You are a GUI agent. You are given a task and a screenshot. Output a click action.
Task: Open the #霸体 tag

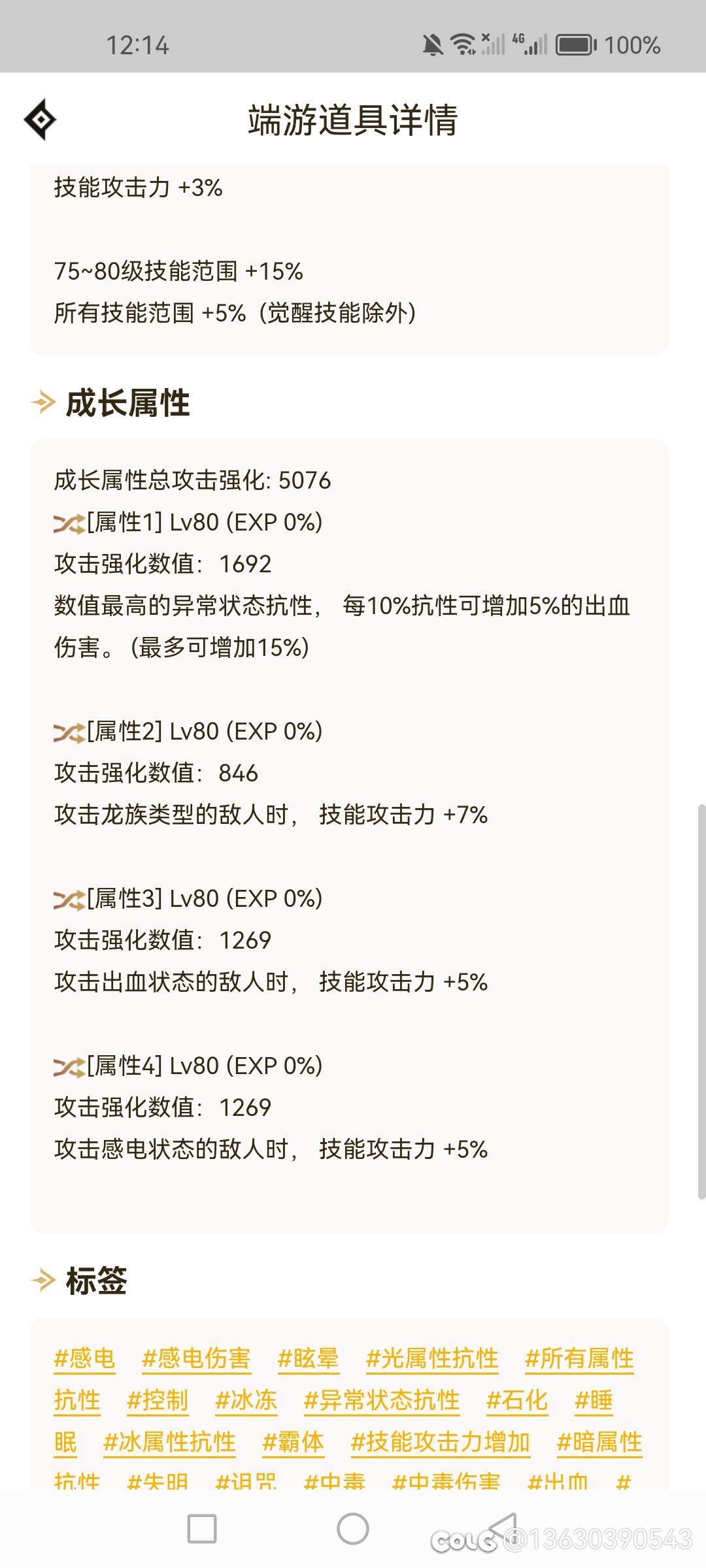click(293, 1442)
